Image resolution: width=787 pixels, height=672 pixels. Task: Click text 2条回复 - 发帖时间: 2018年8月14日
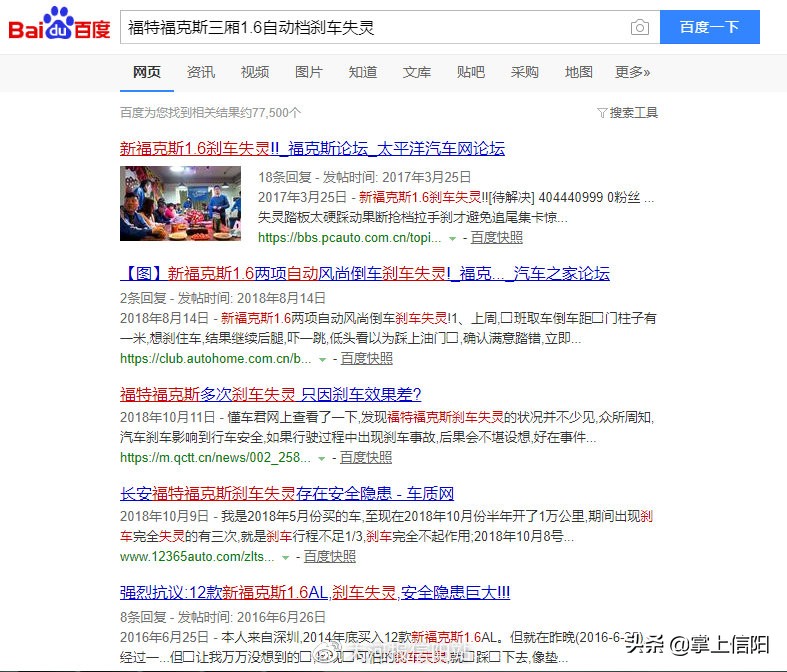(223, 298)
